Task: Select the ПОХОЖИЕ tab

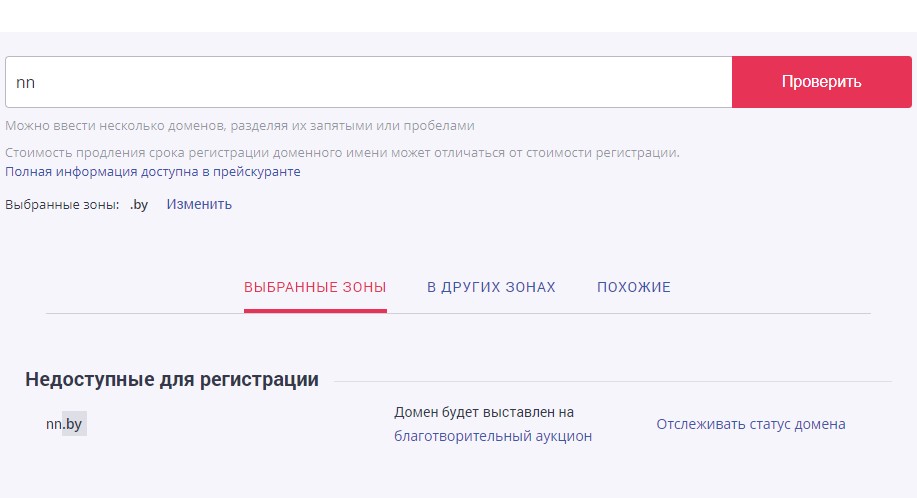Action: (x=634, y=287)
